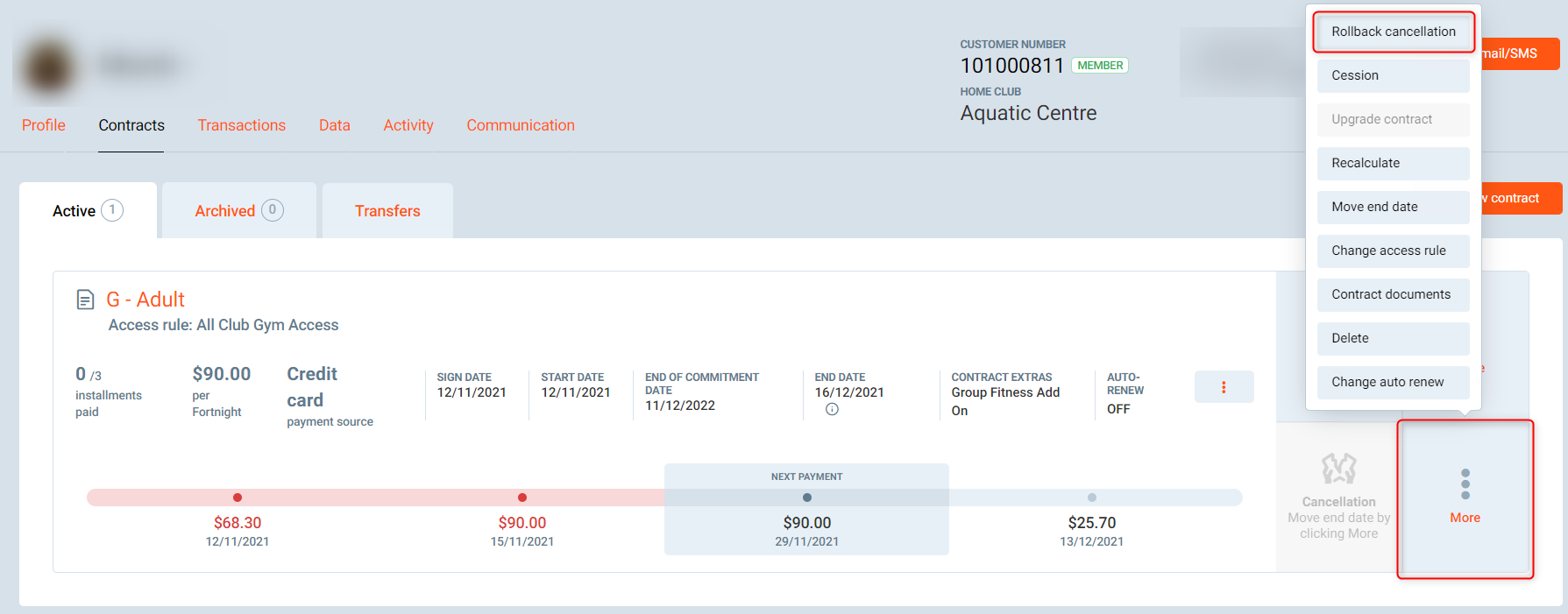Click the Next Payment $90.00 timeline marker
1568x614 pixels.
coord(806,498)
